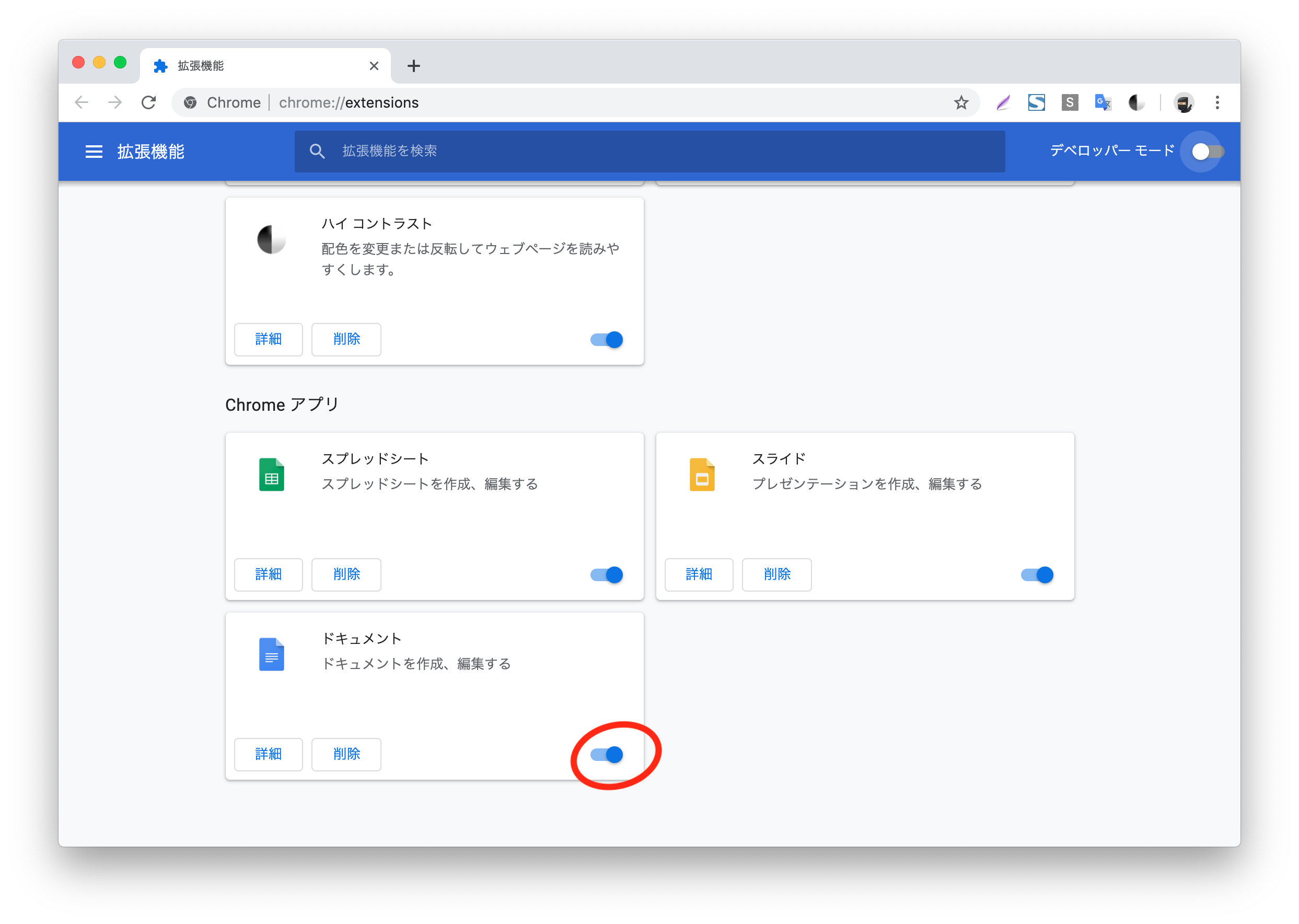This screenshot has height=924, width=1299.
Task: Click the ドキュメント title text
Action: [362, 638]
